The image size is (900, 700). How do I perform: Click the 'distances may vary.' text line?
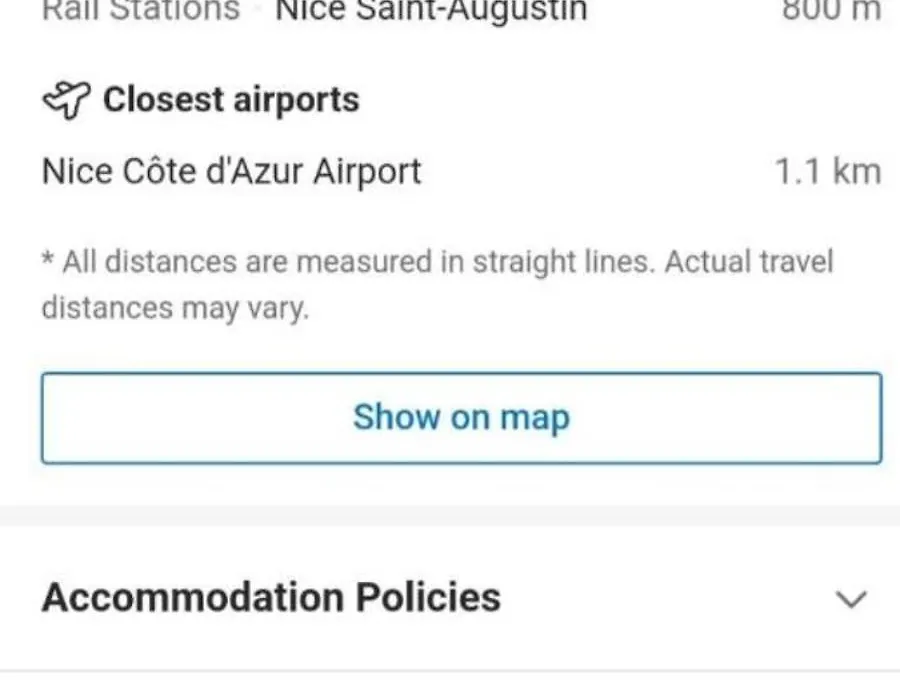point(176,308)
